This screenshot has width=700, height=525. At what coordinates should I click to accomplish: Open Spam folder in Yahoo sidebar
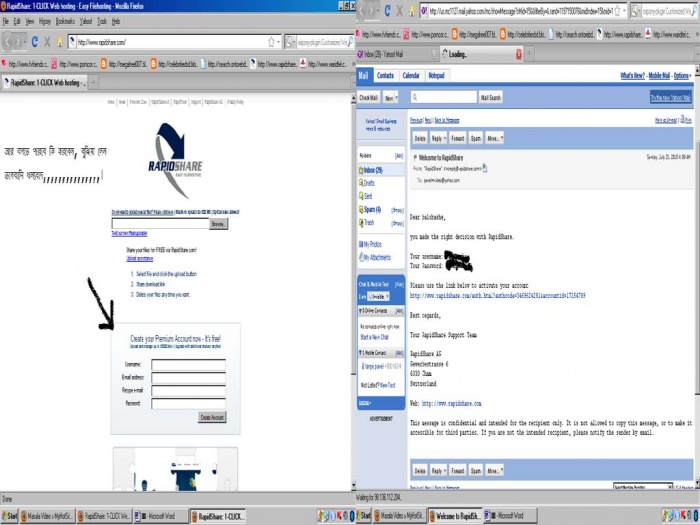tap(370, 209)
